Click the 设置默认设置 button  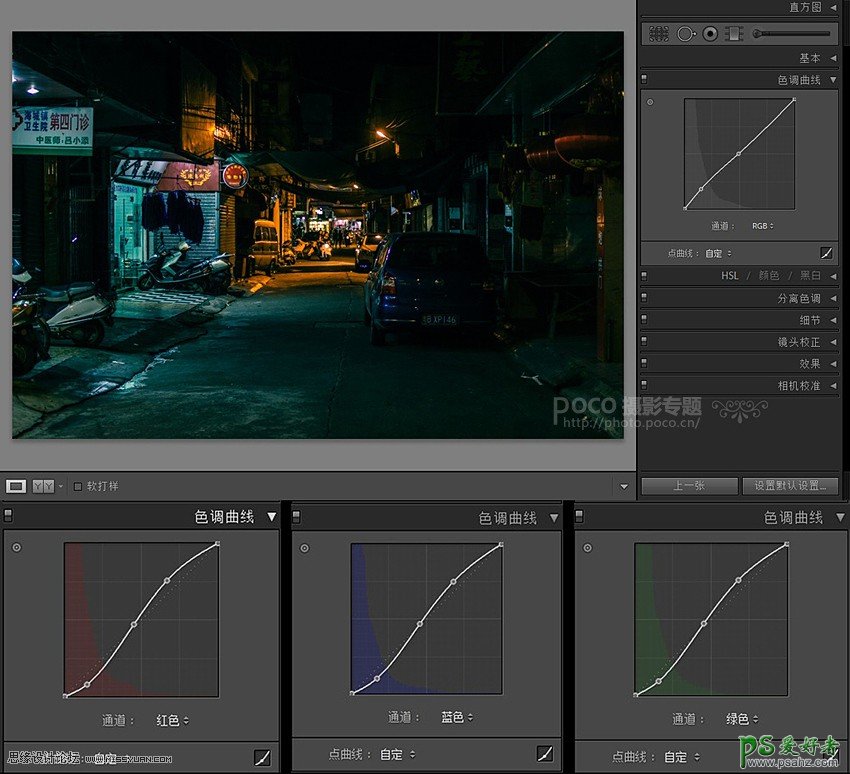click(x=790, y=486)
